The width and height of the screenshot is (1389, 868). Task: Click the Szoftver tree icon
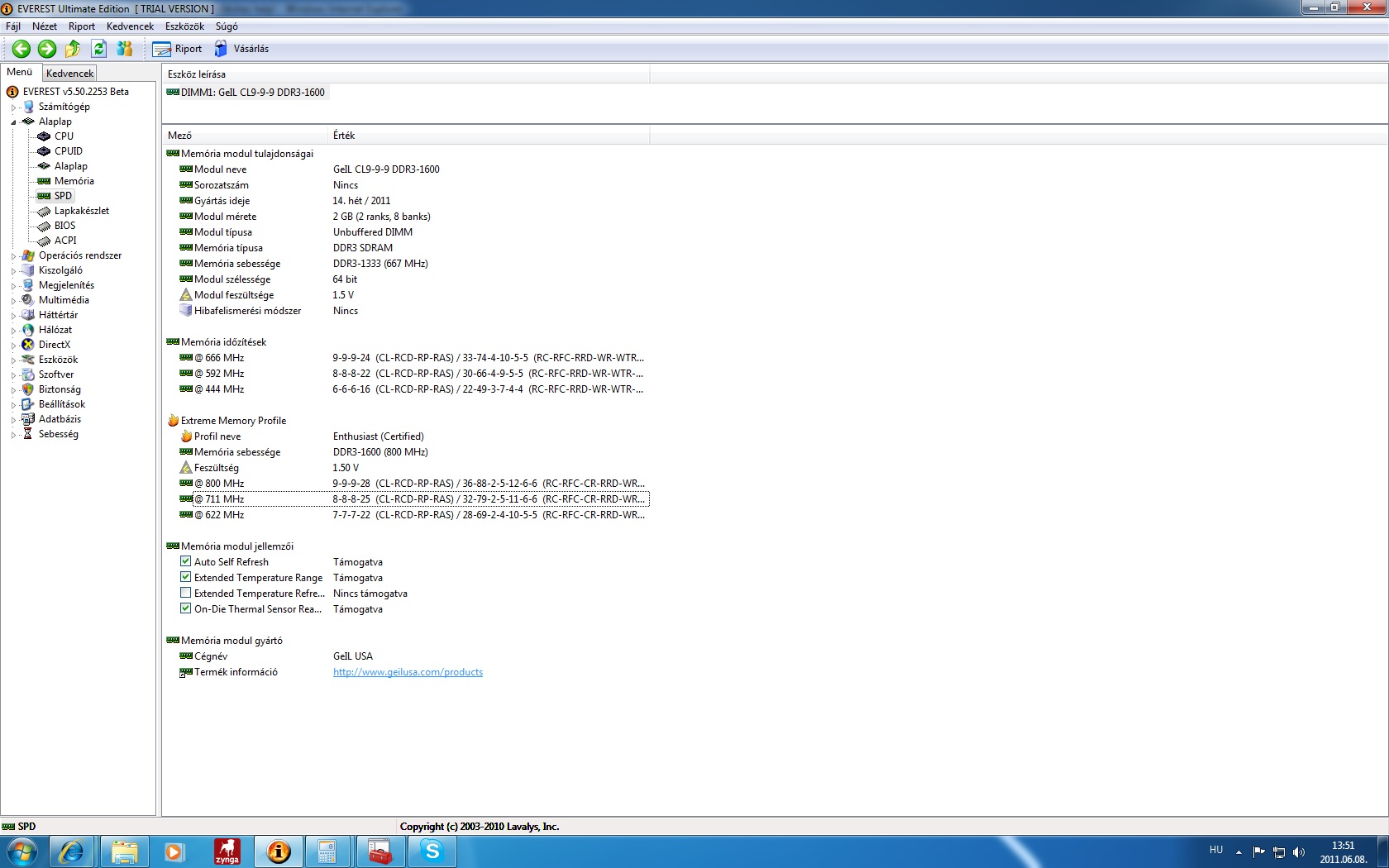click(28, 374)
